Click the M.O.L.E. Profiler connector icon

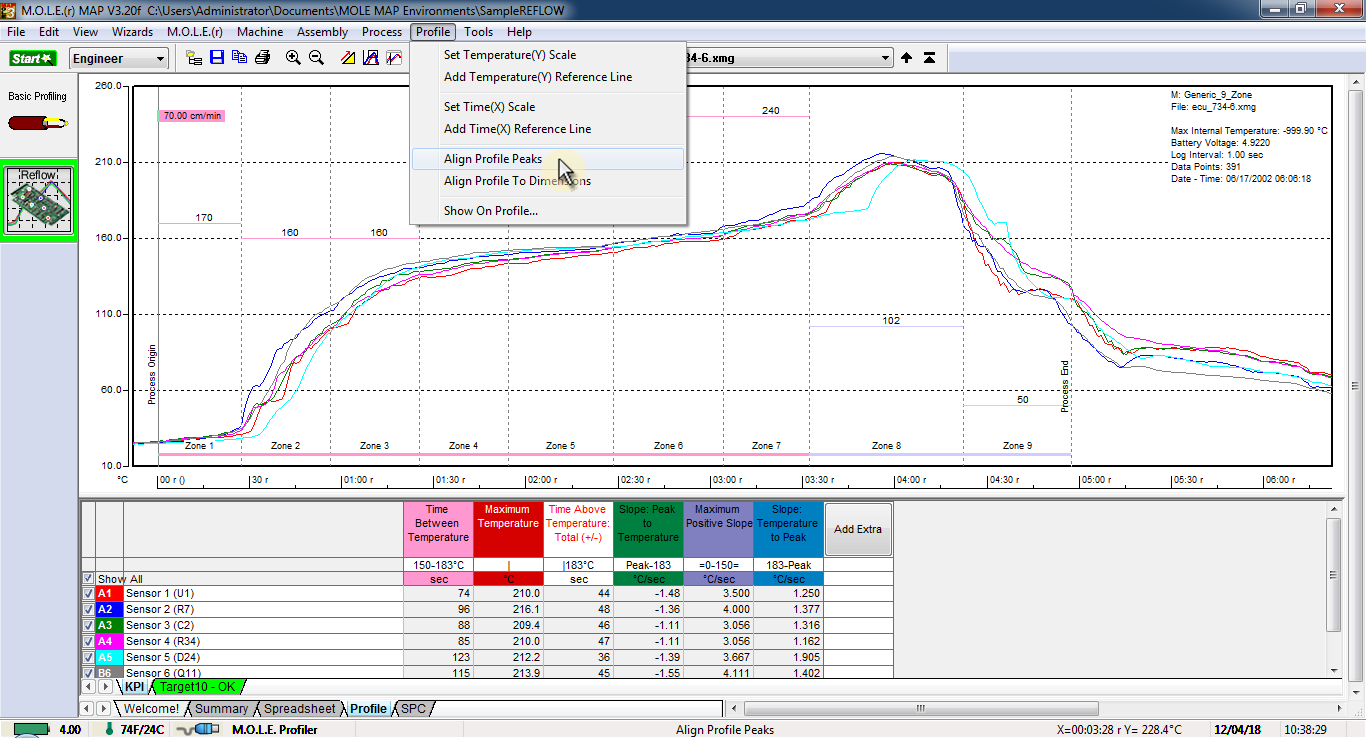(197, 729)
